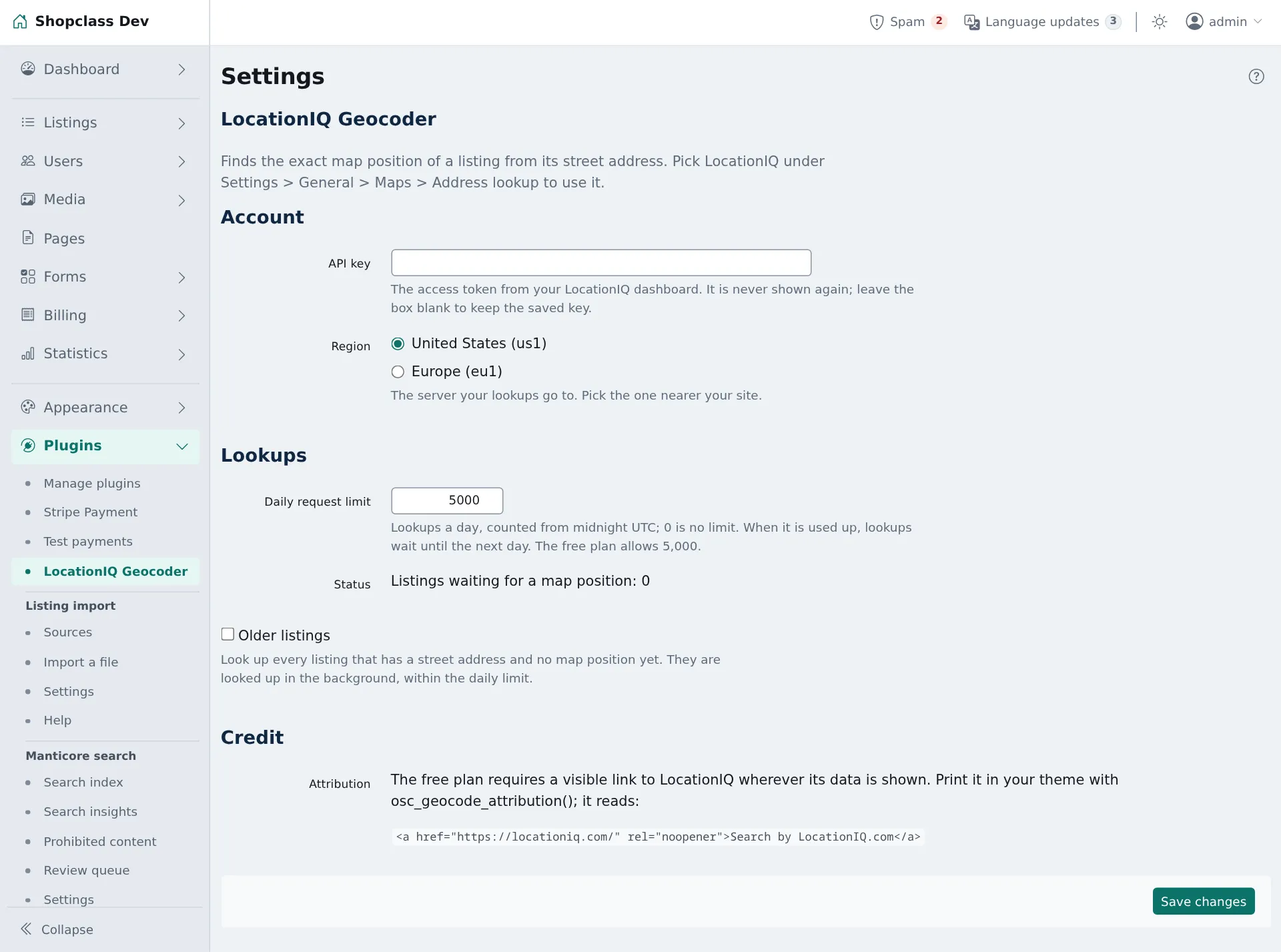Click the Billing receipt icon
Viewport: 1281px width, 952px height.
(x=27, y=315)
